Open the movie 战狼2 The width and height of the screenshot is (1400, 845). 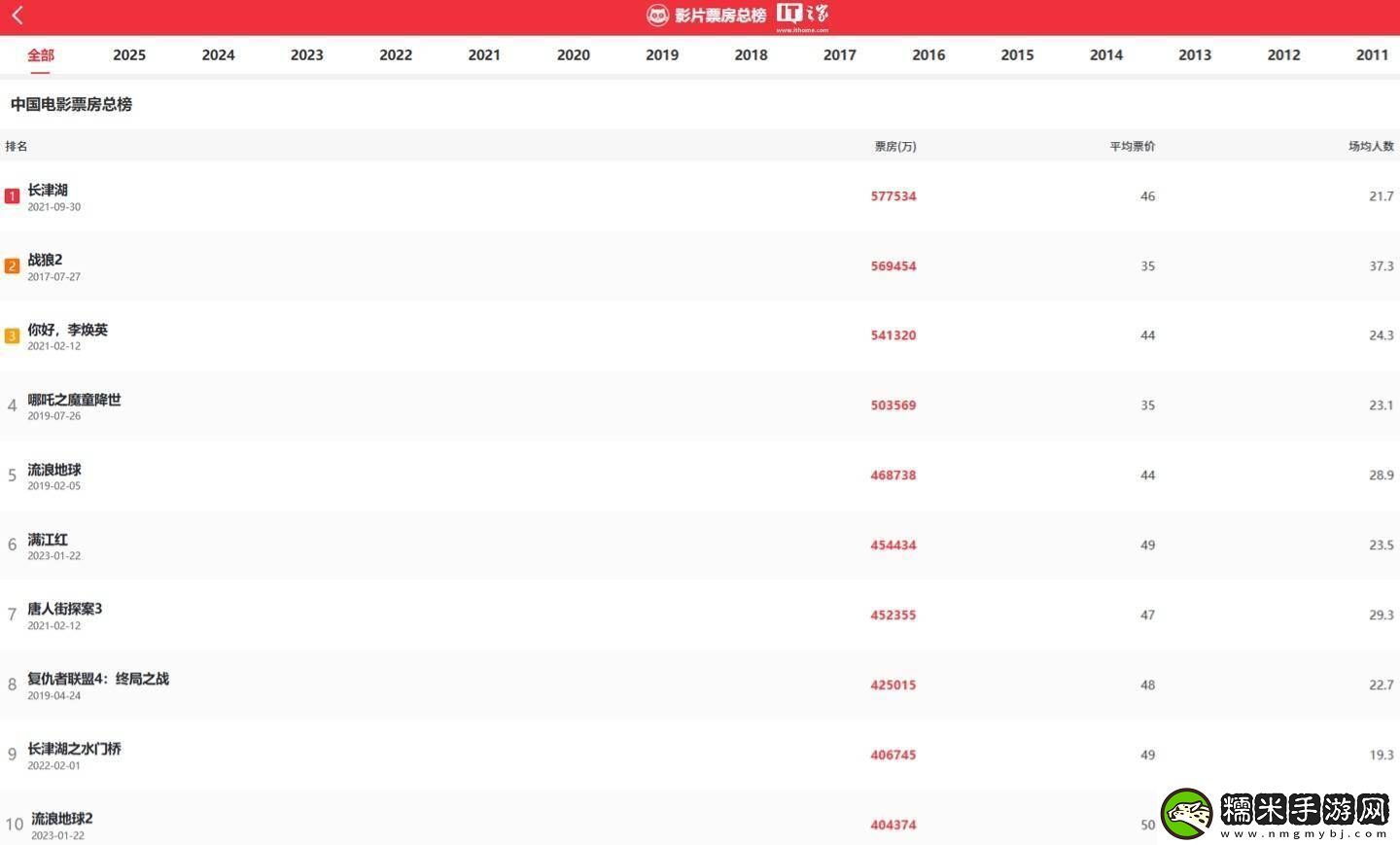click(45, 261)
